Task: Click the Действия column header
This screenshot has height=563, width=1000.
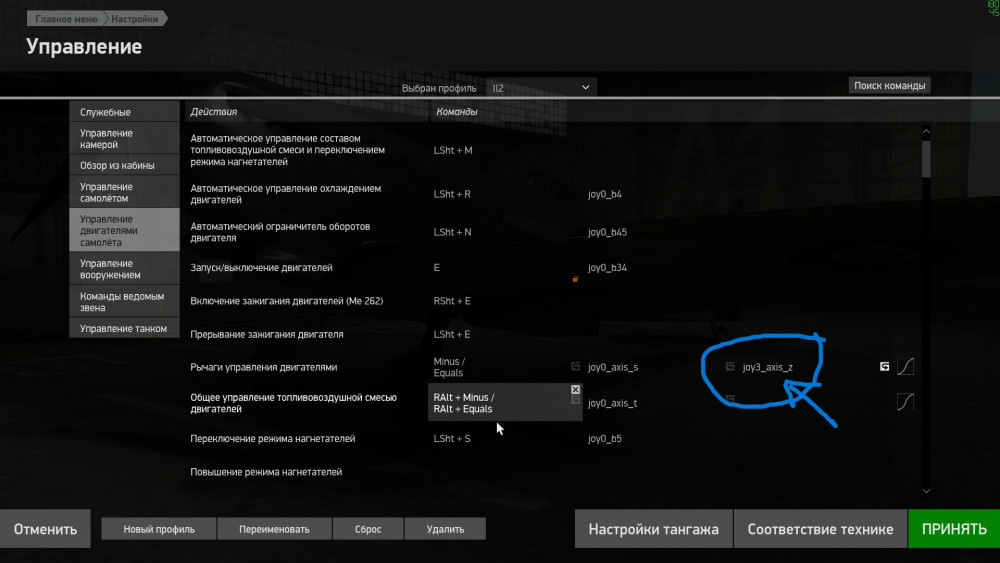Action: point(214,112)
